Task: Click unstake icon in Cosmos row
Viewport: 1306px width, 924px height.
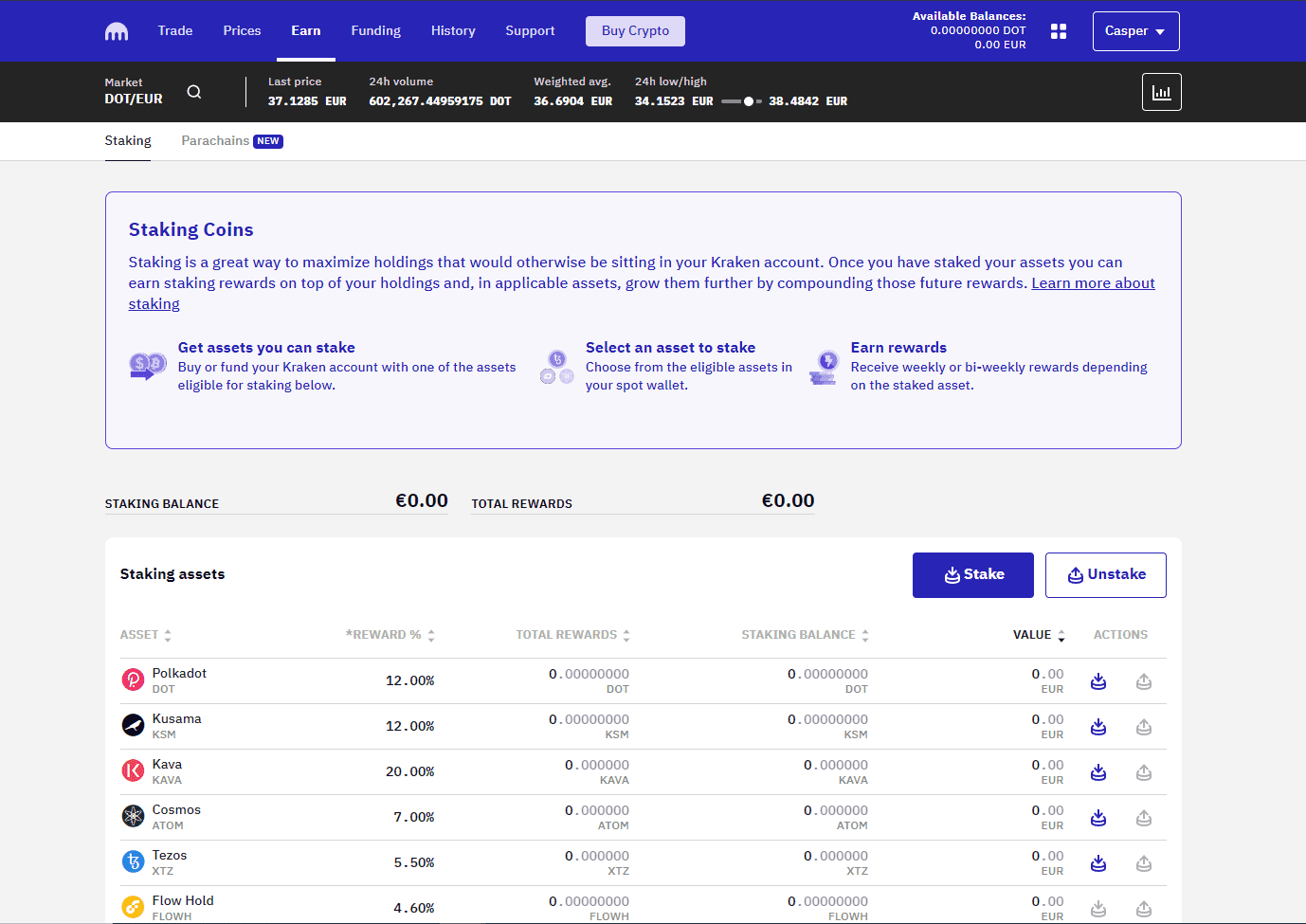Action: point(1144,818)
